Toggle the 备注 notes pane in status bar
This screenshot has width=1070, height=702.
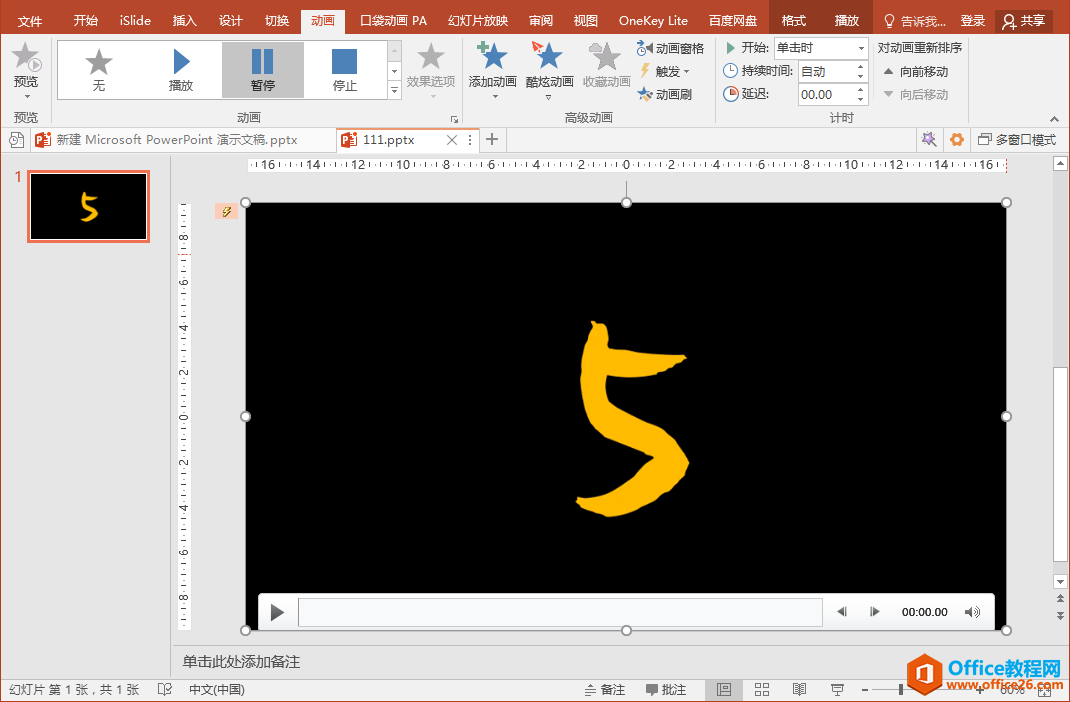coord(605,690)
